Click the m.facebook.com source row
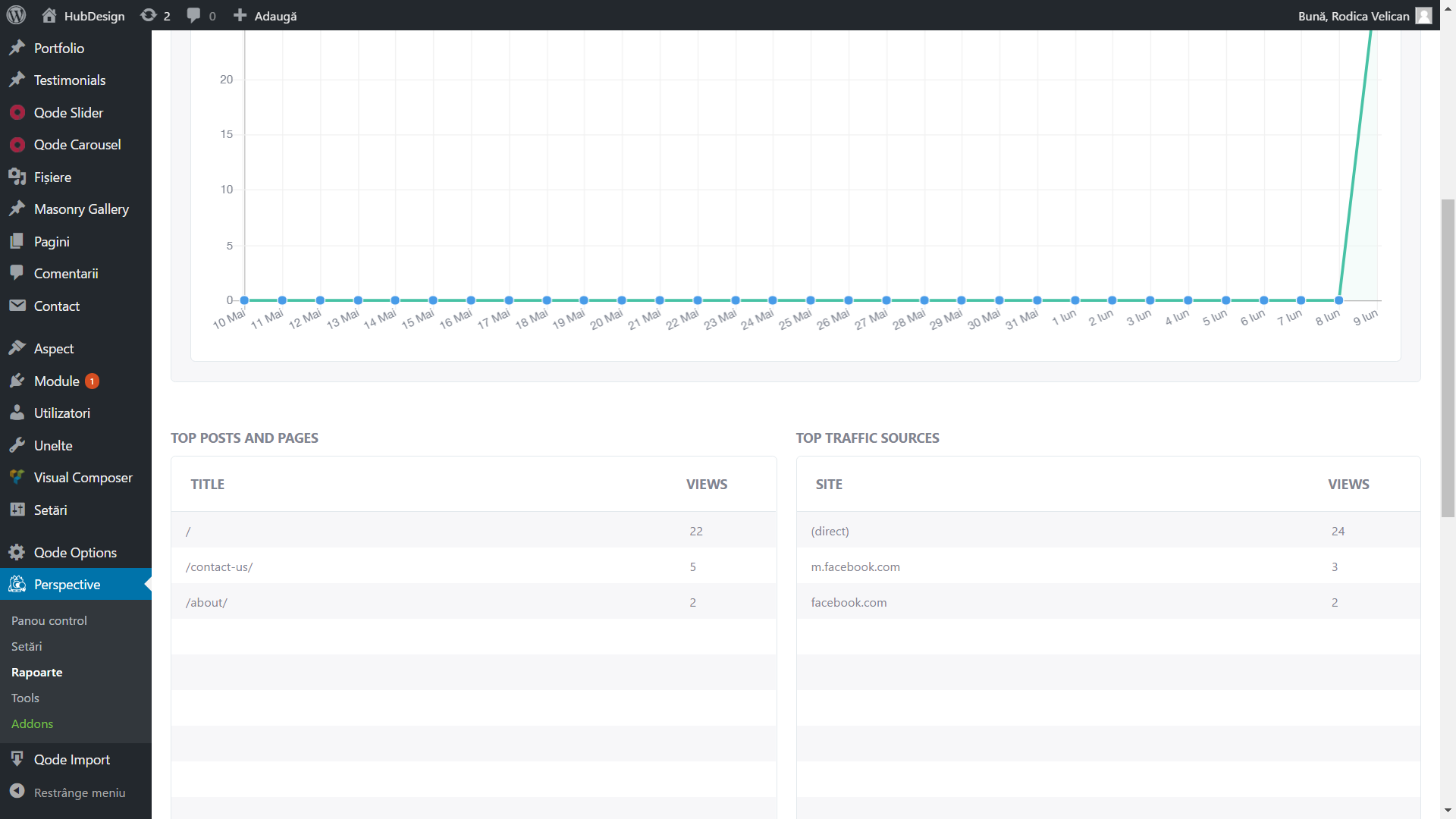Image resolution: width=1456 pixels, height=819 pixels. click(x=1108, y=566)
